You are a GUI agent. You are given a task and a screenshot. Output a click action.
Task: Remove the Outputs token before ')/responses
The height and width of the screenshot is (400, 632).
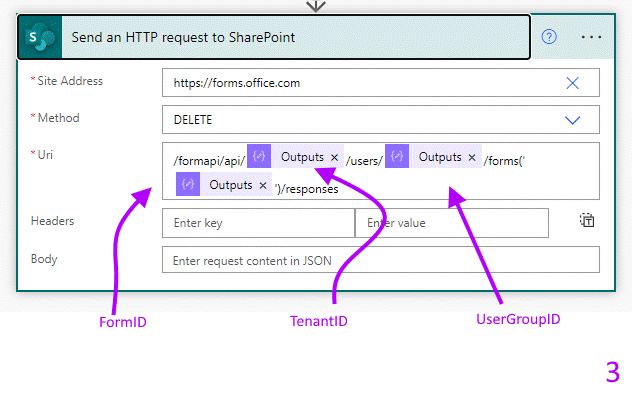point(263,185)
